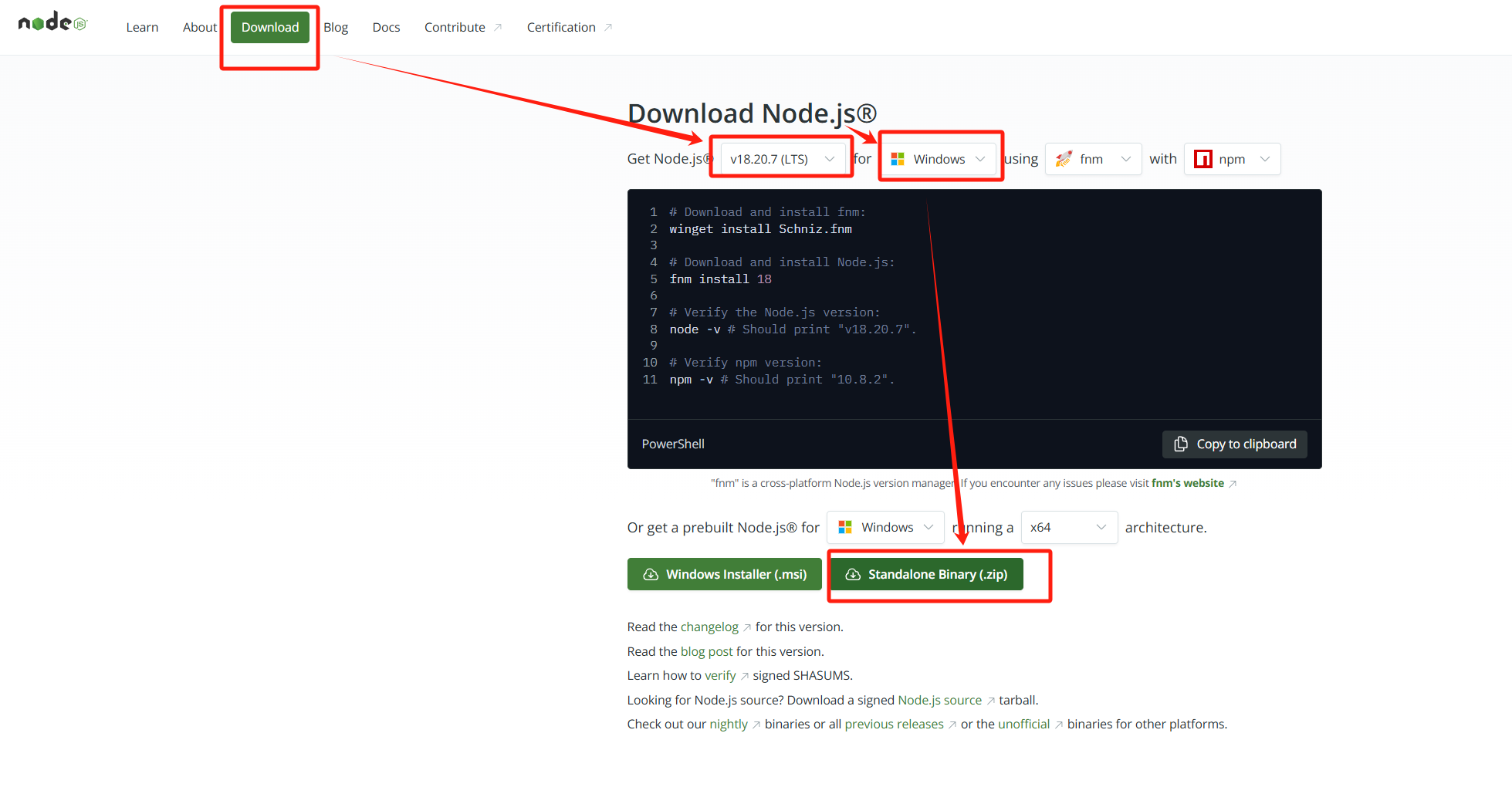Download the Windows Installer (.msi)
Viewport: 1512px width, 794px height.
(723, 573)
